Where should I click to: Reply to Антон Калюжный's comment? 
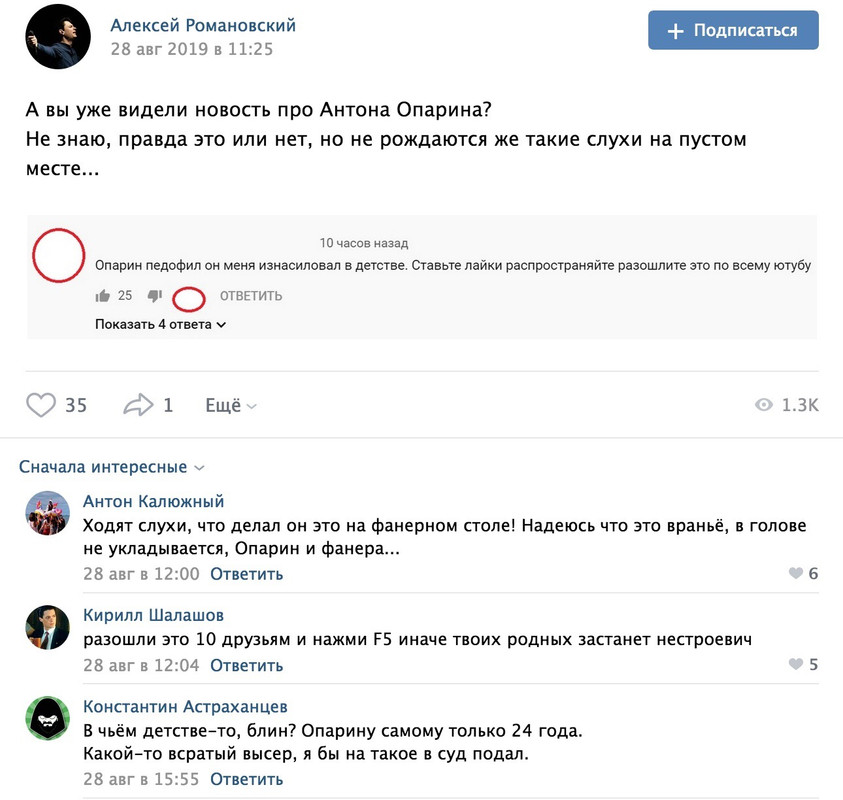[246, 574]
